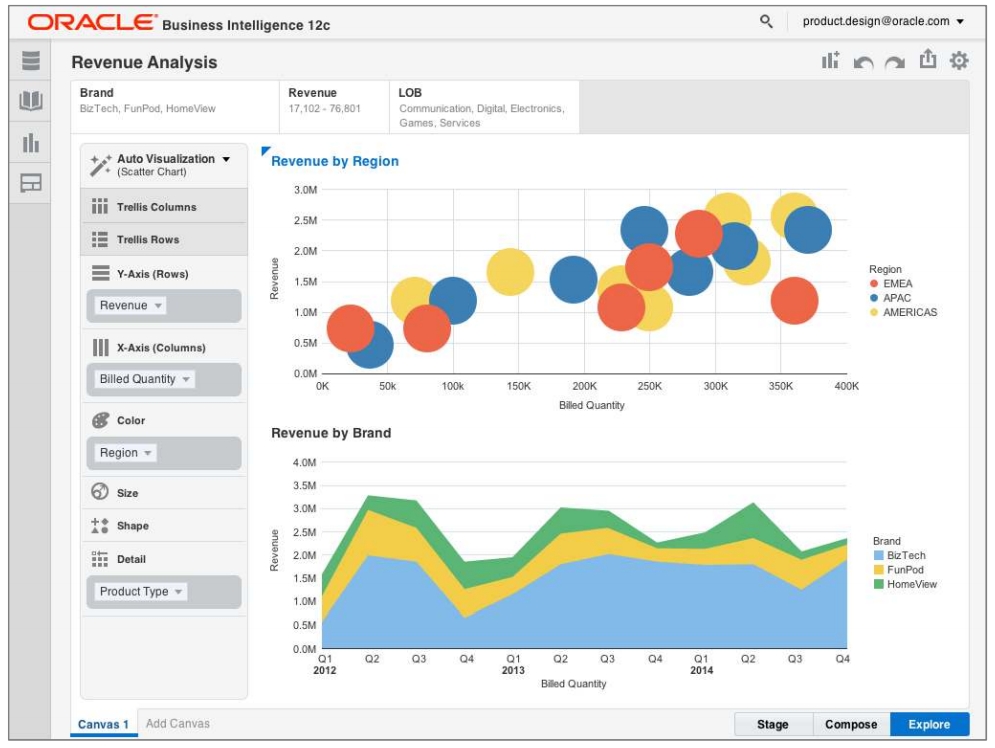Screen dimensions: 995x748
Task: Click the BizTech legend swatch
Action: pos(879,555)
